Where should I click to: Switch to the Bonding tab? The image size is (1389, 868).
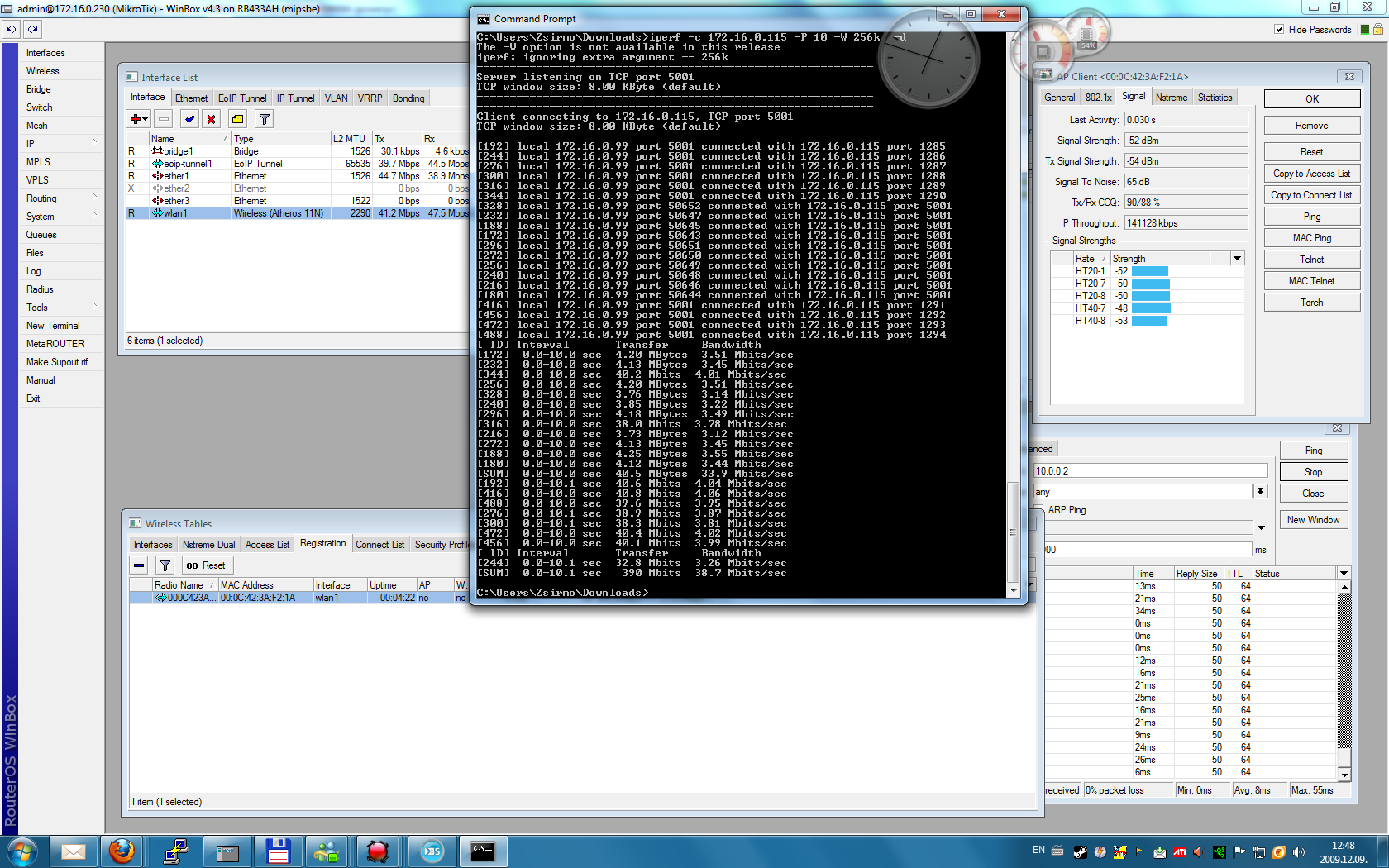408,98
